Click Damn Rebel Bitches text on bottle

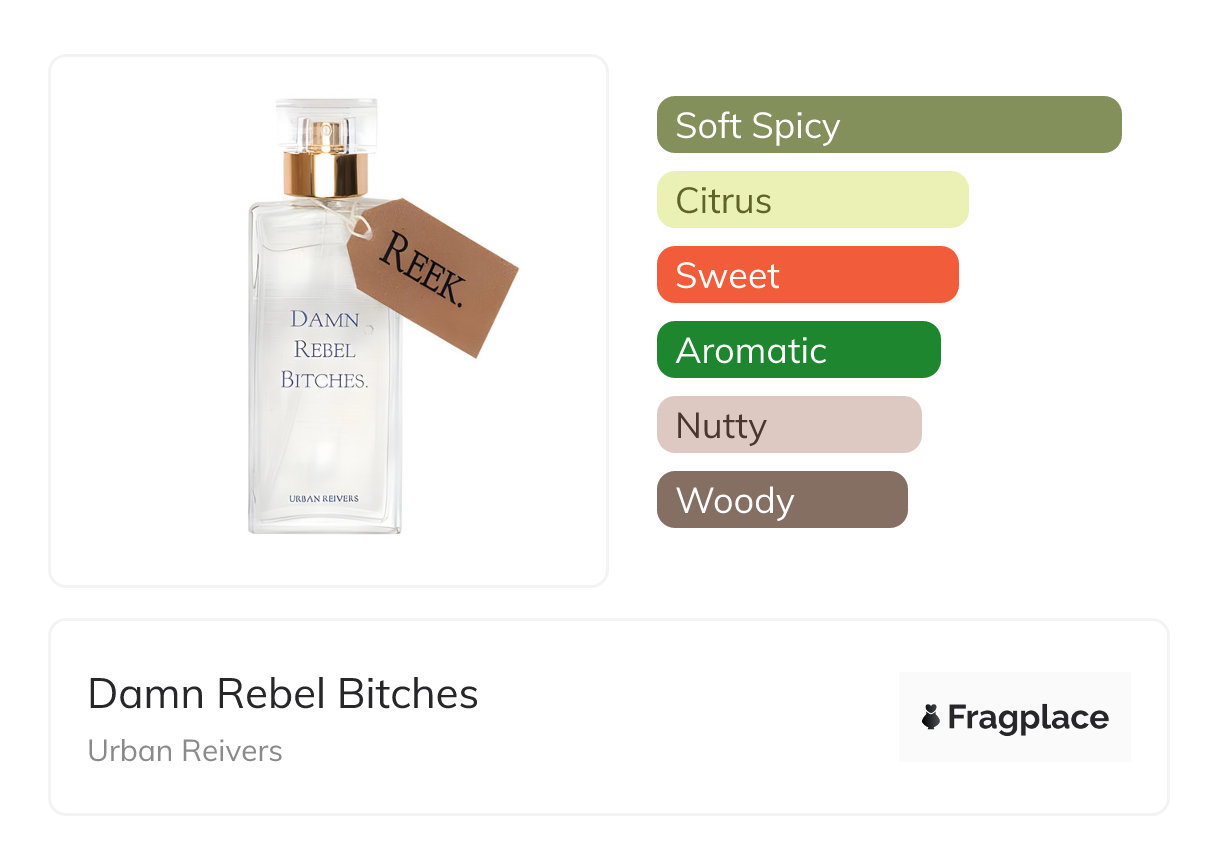point(325,349)
